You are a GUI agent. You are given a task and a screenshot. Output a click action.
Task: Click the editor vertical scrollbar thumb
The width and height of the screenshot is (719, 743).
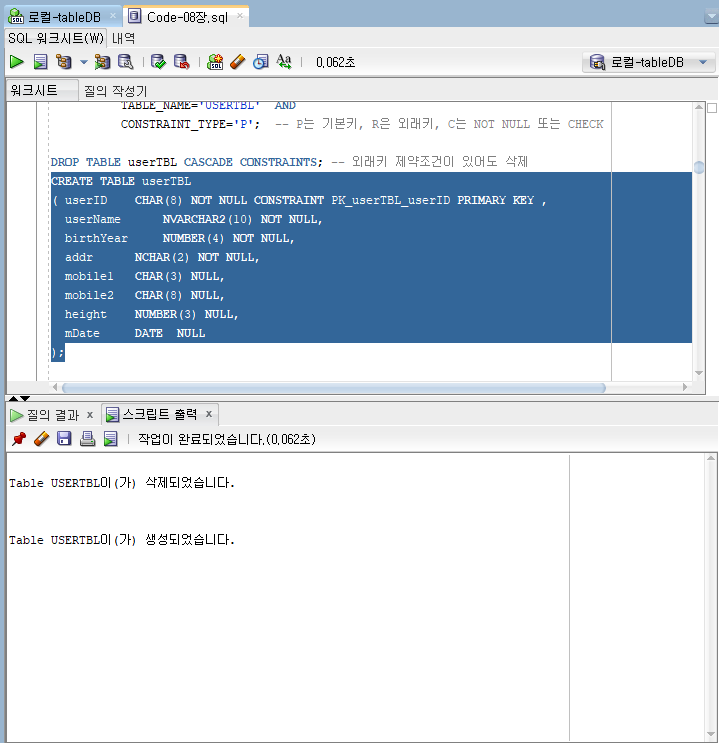(x=699, y=167)
